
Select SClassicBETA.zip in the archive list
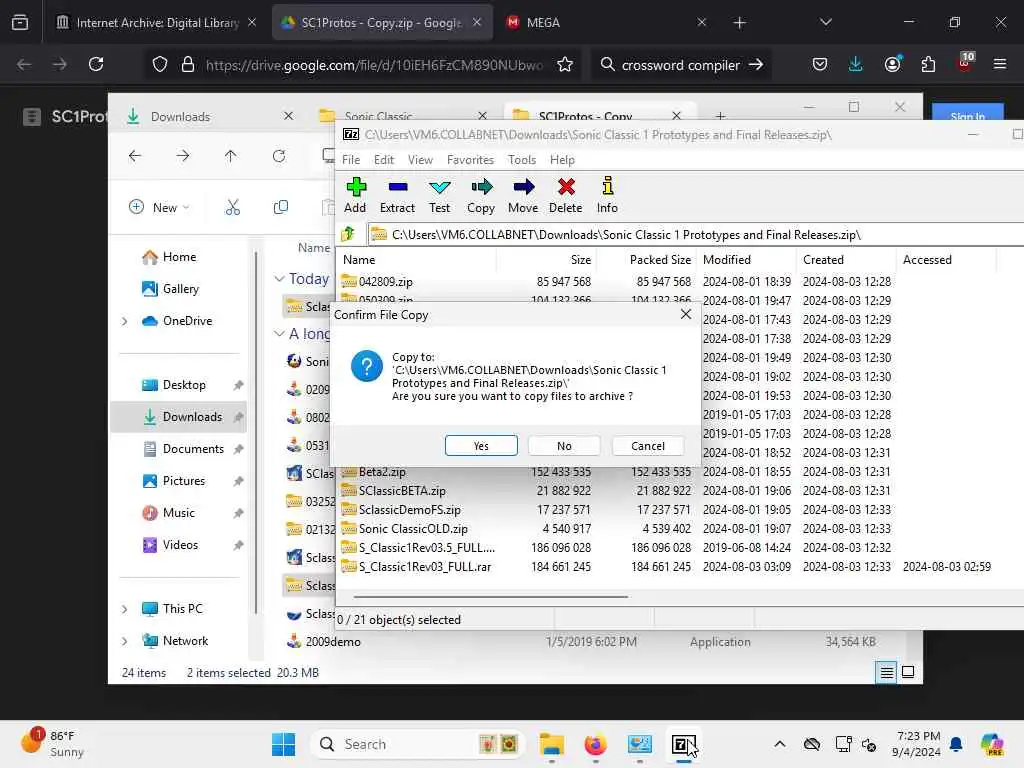402,490
